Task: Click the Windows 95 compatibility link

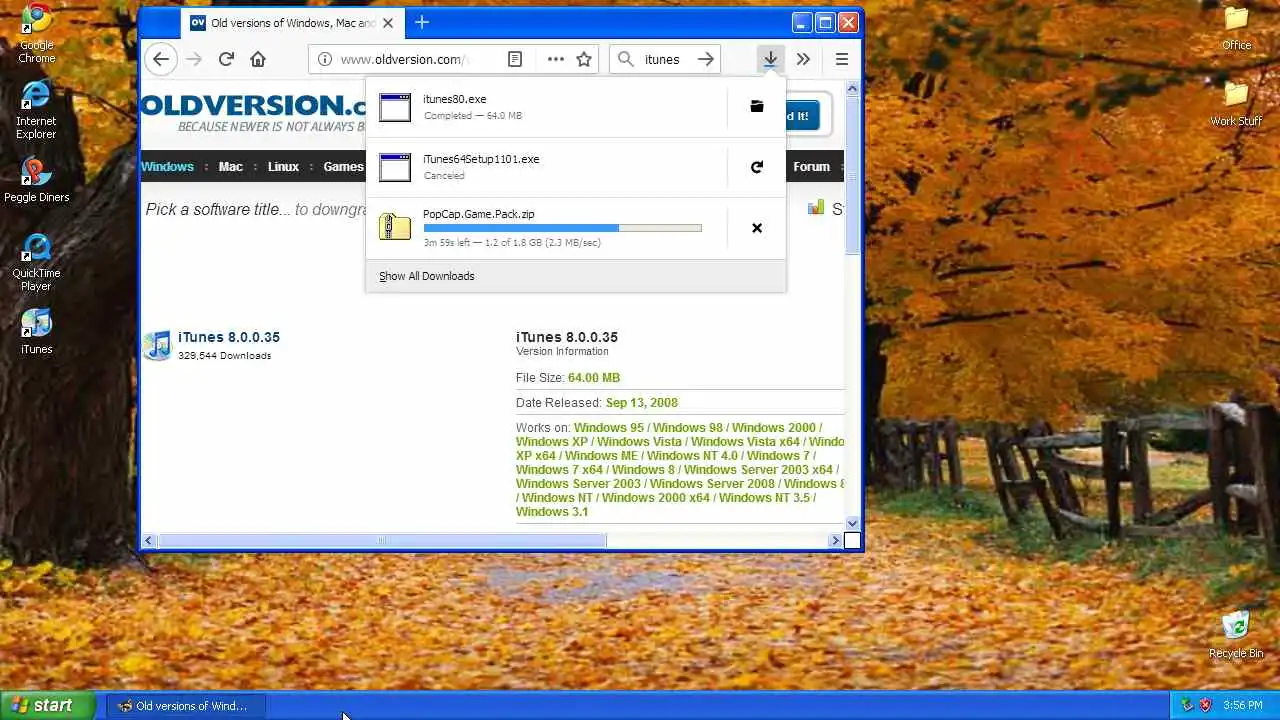Action: pos(608,428)
